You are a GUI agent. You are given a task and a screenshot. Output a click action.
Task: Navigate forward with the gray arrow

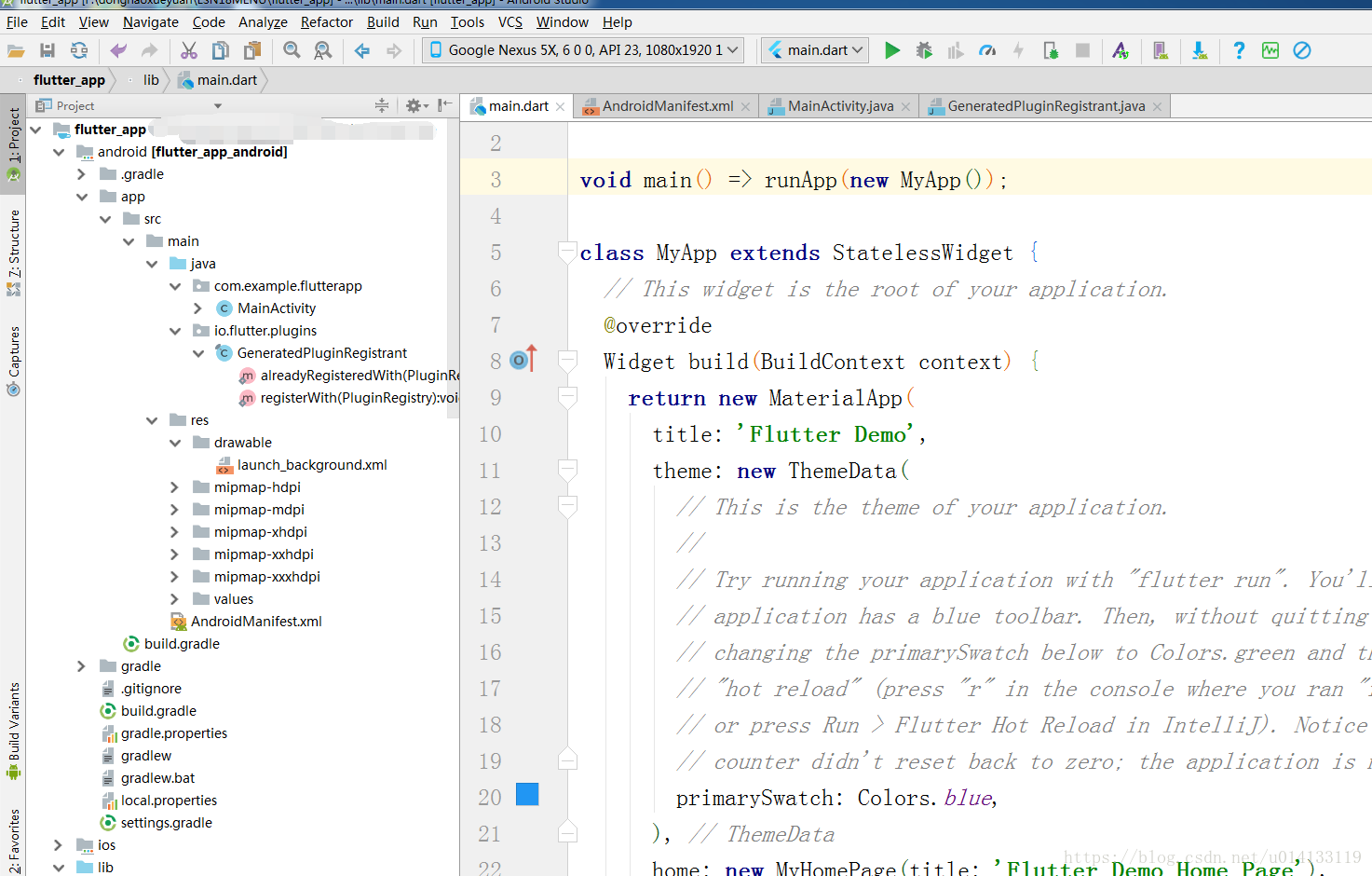[394, 50]
